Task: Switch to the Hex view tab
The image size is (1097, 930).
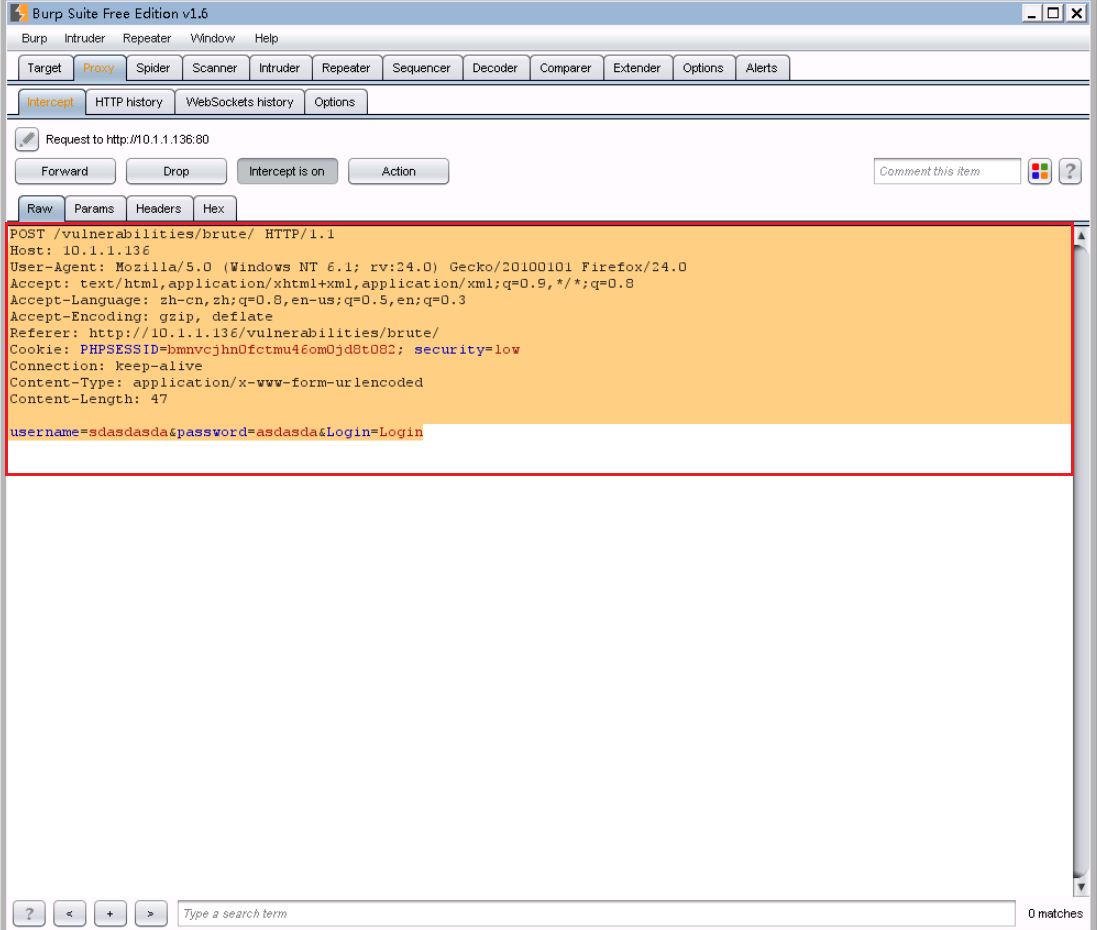Action: click(x=214, y=209)
